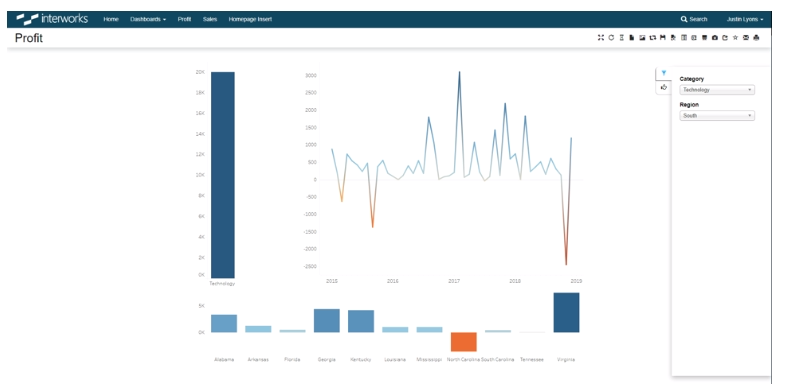
Task: Click the 20K axis label on bar chart
Action: coord(200,72)
